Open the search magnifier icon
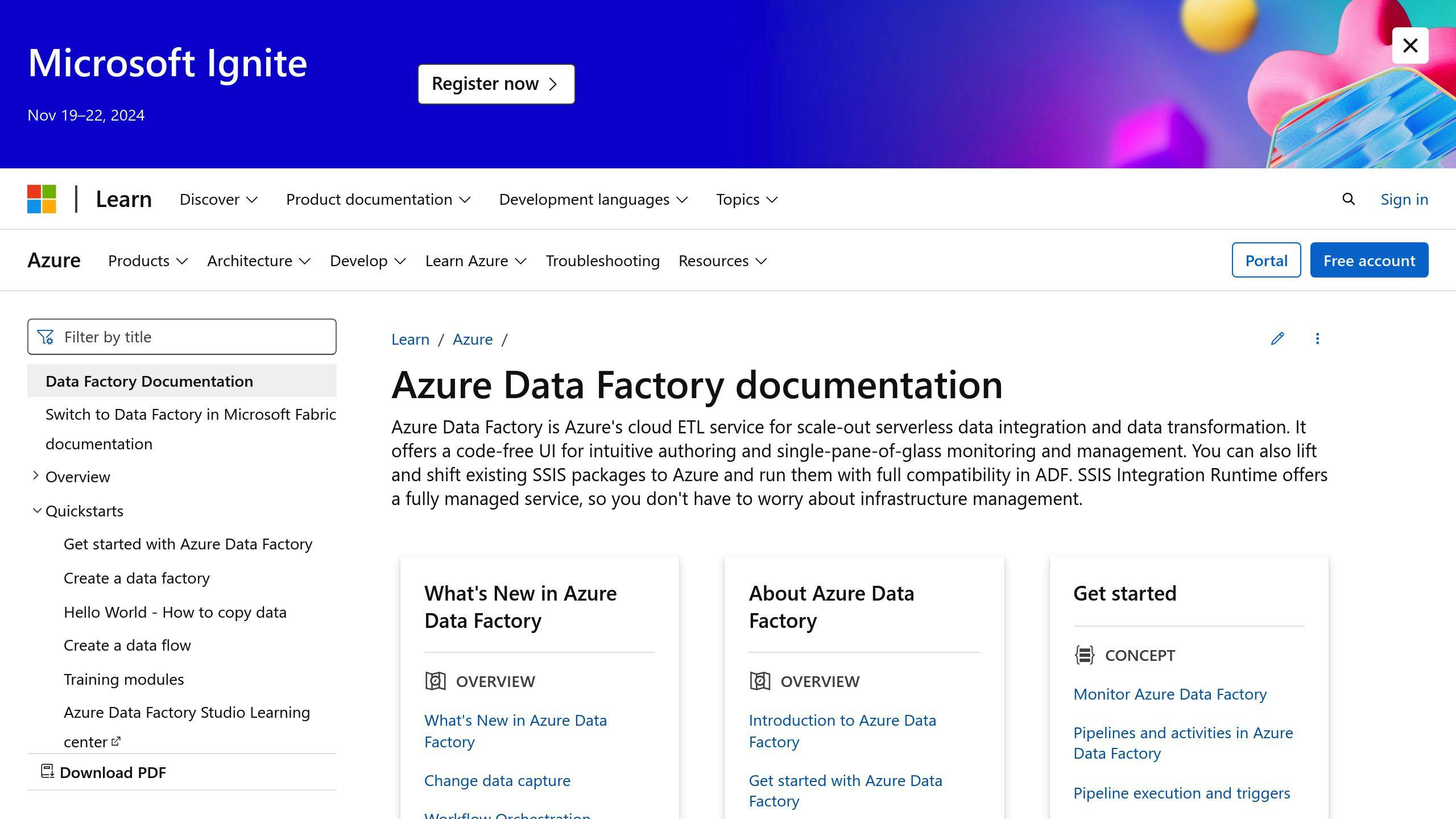This screenshot has width=1456, height=819. [x=1349, y=199]
